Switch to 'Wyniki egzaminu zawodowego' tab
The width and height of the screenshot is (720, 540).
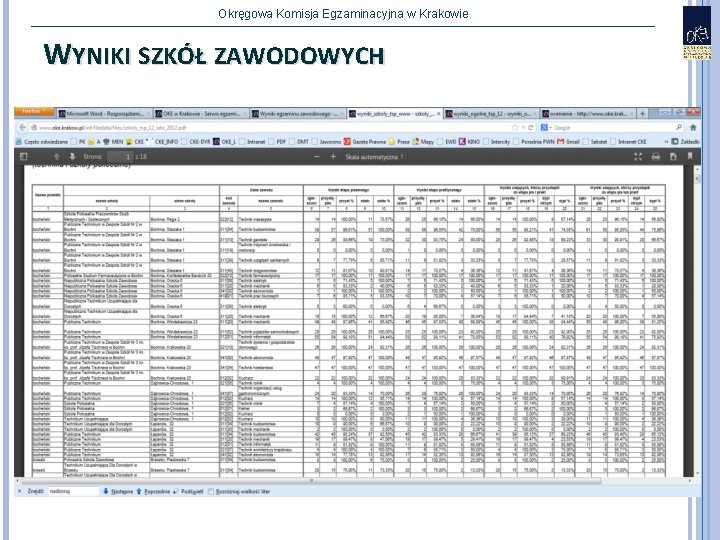pyautogui.click(x=298, y=113)
